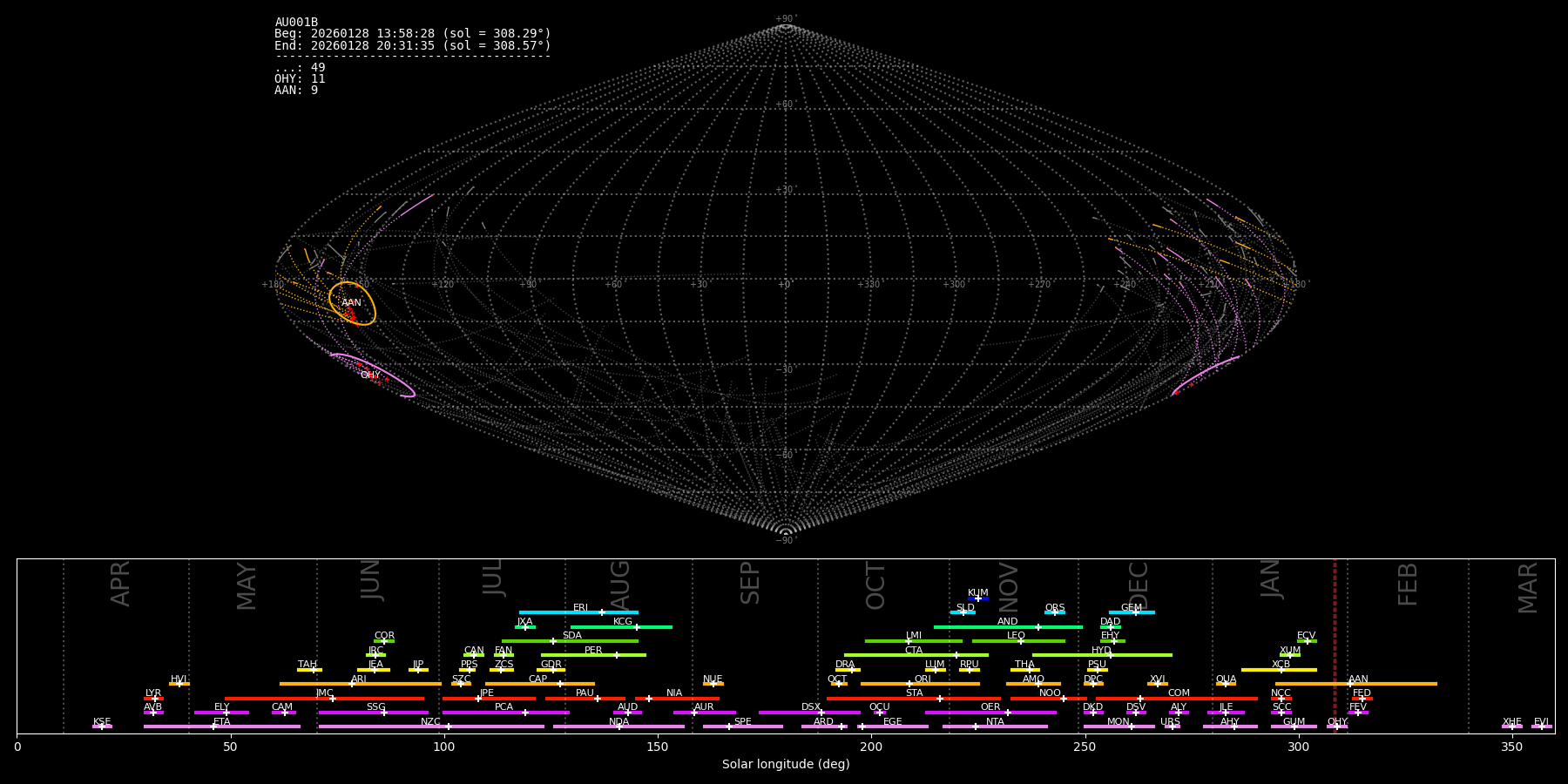The width and height of the screenshot is (1568, 784).
Task: Click the 'AAN: 9' count in header
Action: [296, 91]
